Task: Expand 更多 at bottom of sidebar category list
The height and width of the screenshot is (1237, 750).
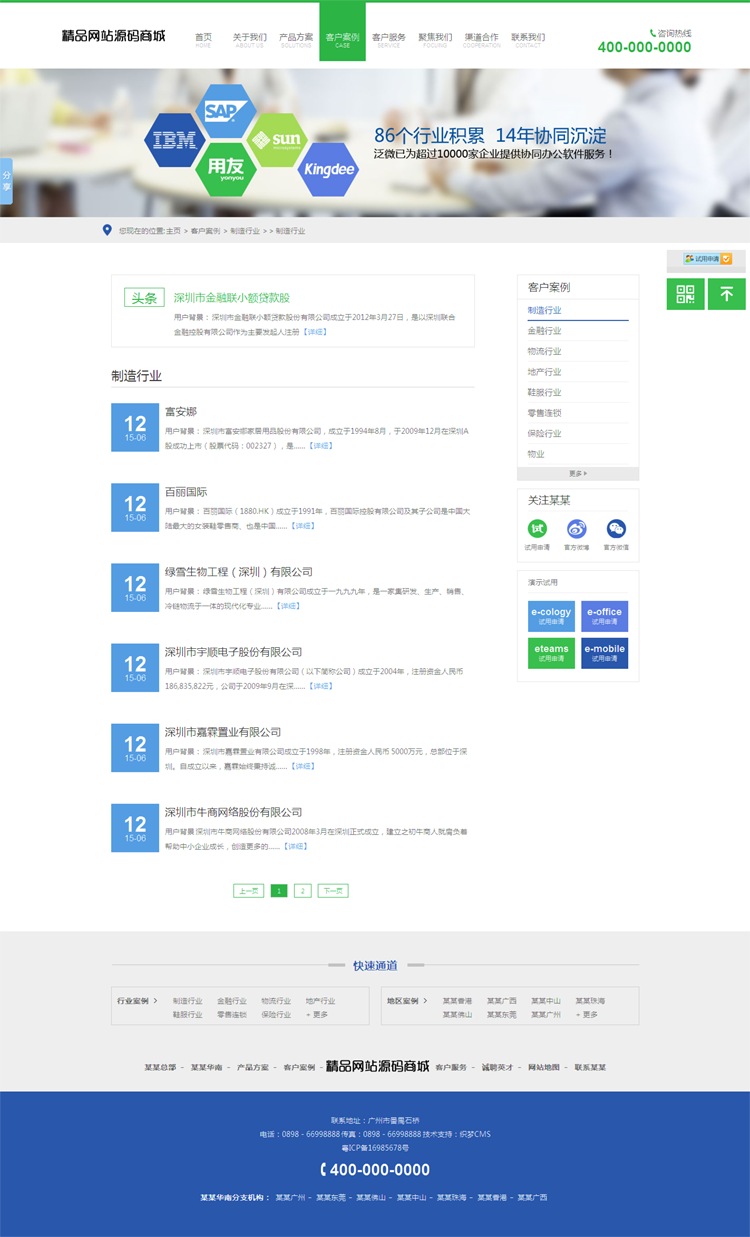Action: (x=578, y=473)
